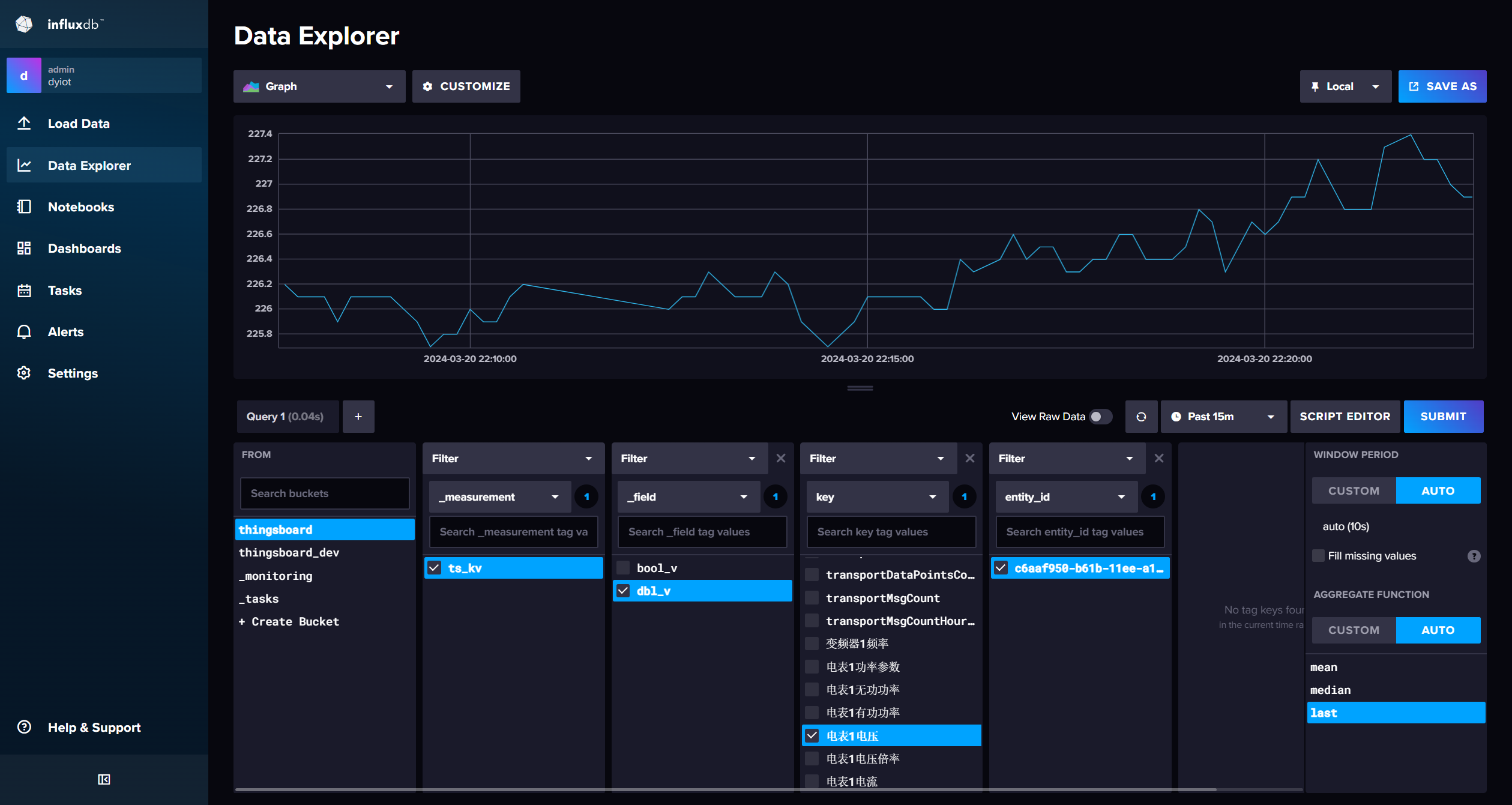Screen dimensions: 1512x805
Task: Switch window period to CUSTOM
Action: (x=1354, y=490)
